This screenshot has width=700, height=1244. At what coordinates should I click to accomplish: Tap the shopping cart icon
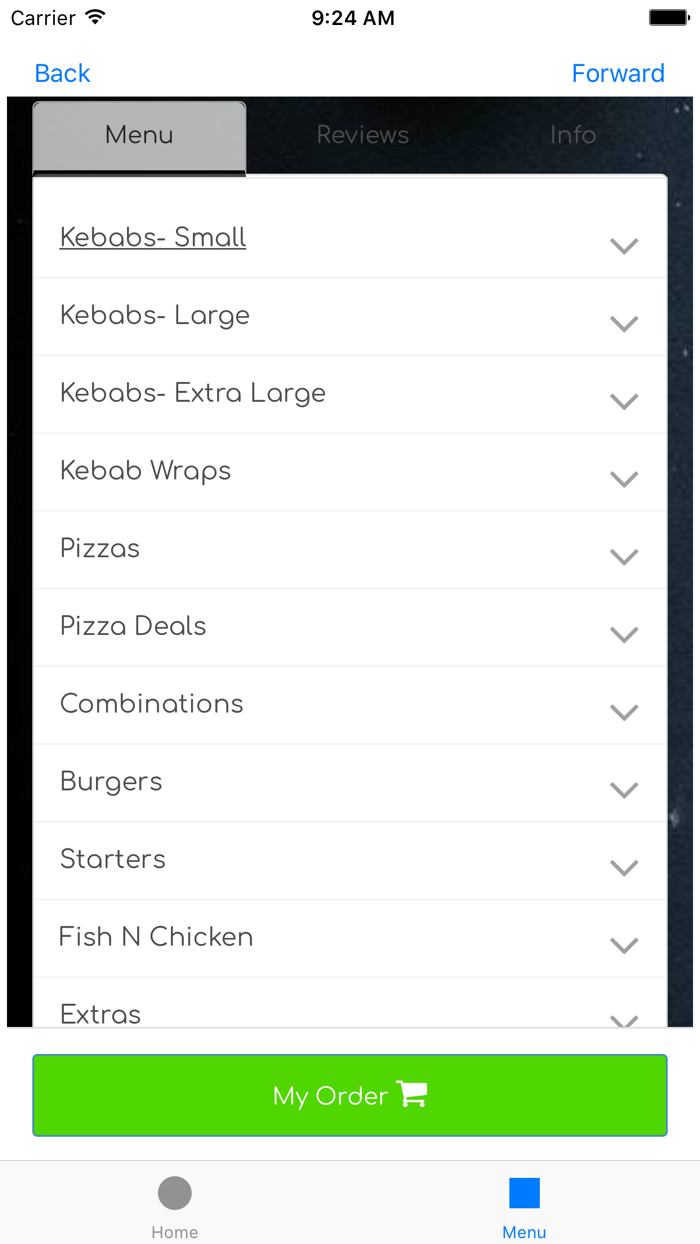(412, 1094)
